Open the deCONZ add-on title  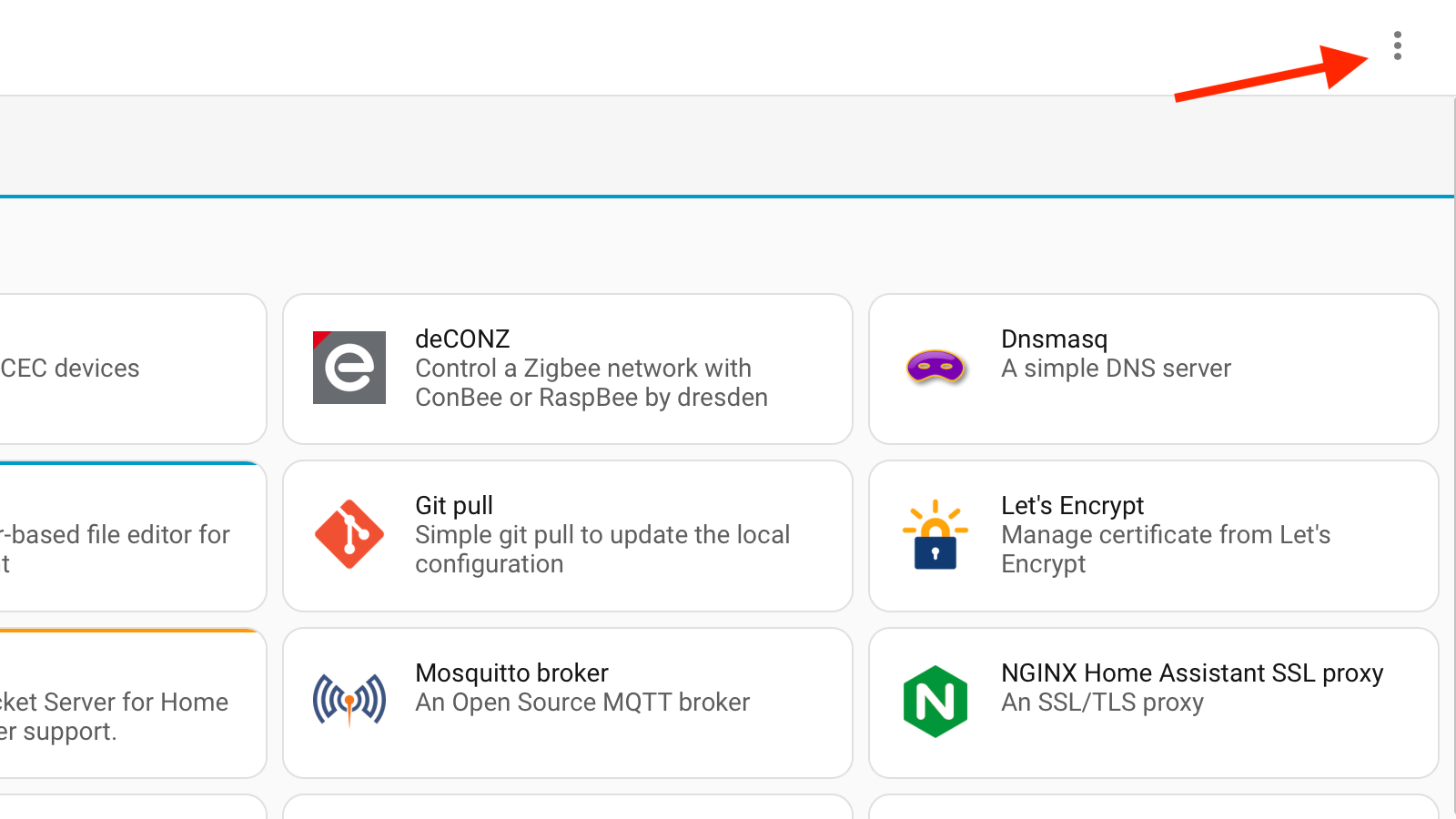tap(462, 339)
